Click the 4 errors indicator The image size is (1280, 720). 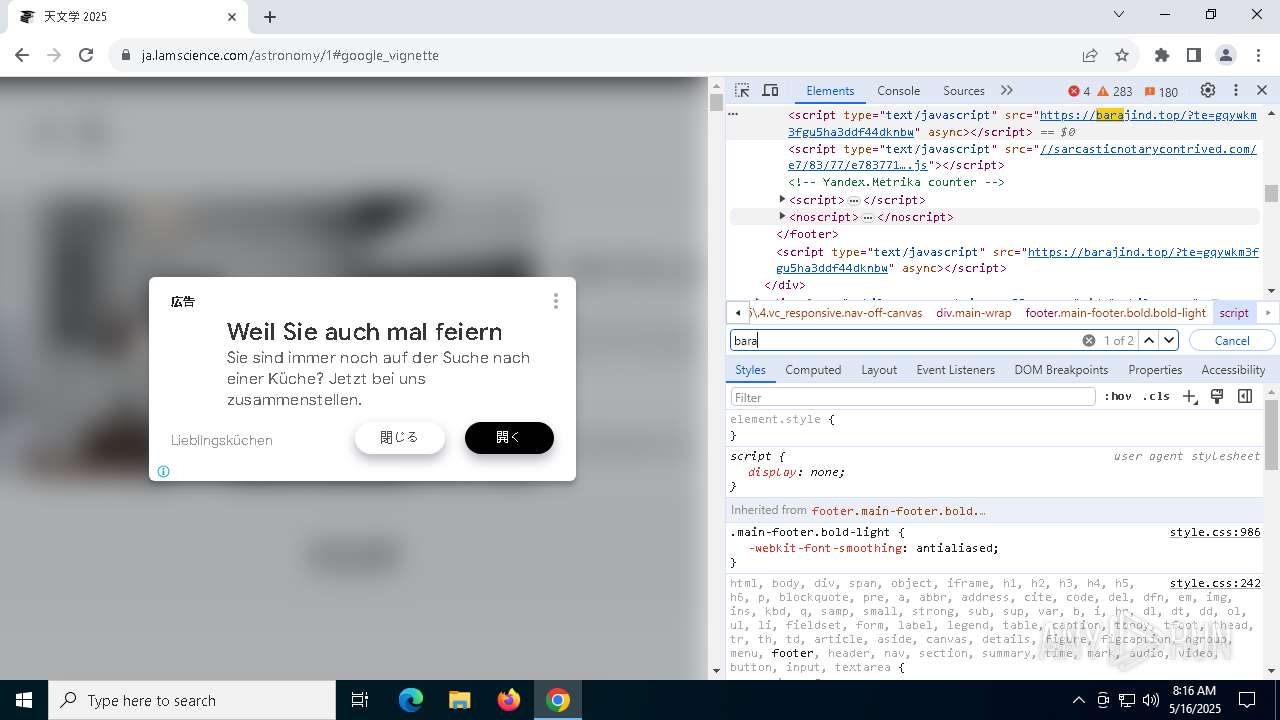[x=1079, y=91]
